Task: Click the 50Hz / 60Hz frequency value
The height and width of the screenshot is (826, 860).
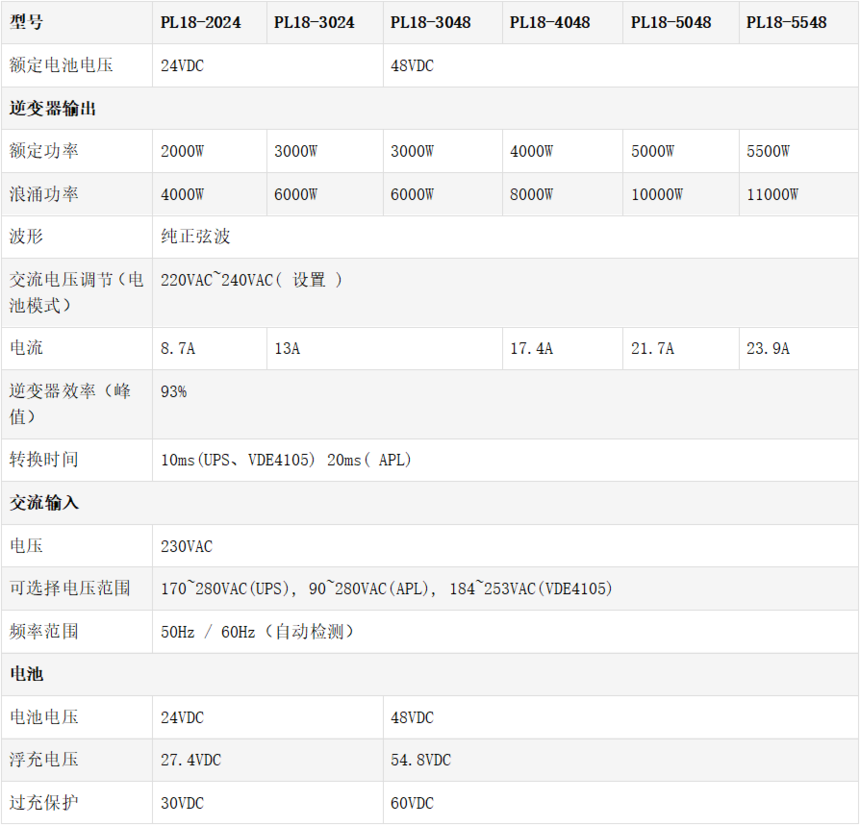Action: click(x=257, y=632)
